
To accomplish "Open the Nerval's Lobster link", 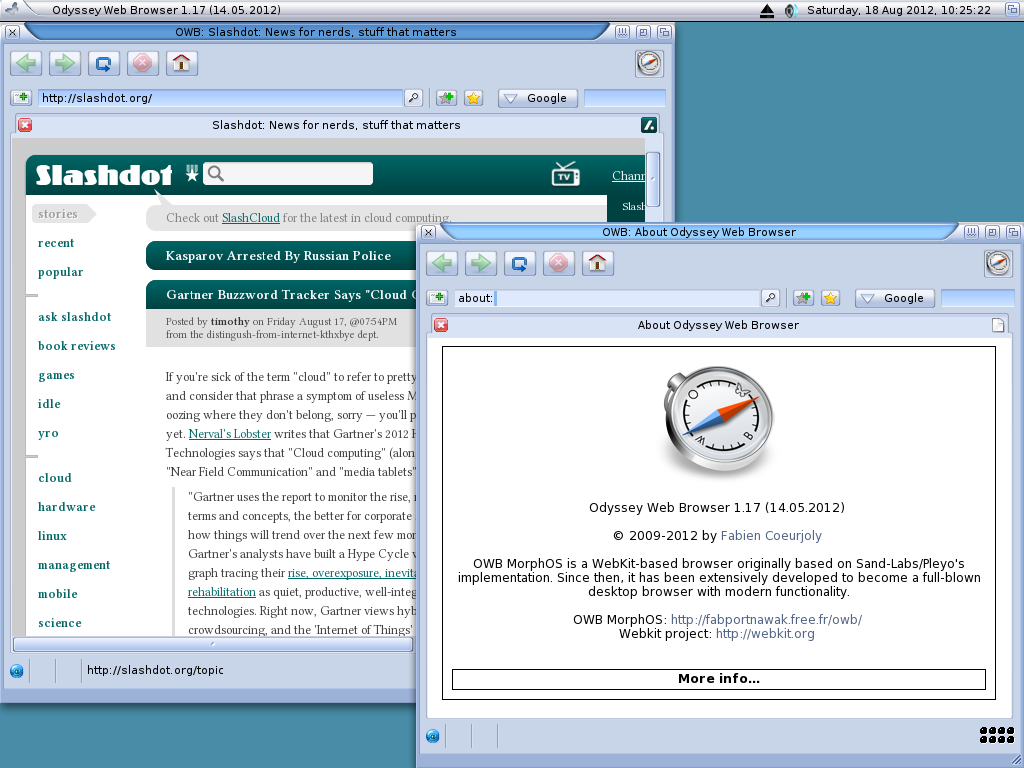I will point(230,434).
